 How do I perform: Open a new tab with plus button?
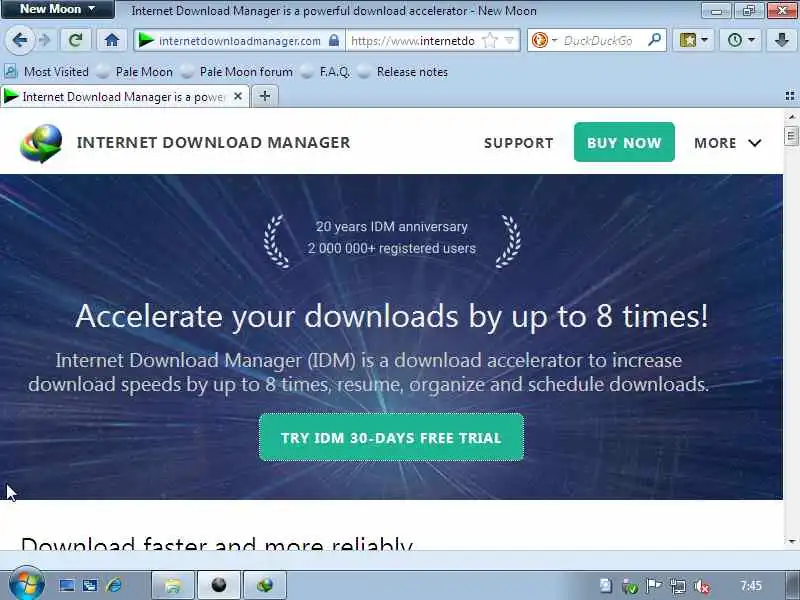(x=265, y=96)
